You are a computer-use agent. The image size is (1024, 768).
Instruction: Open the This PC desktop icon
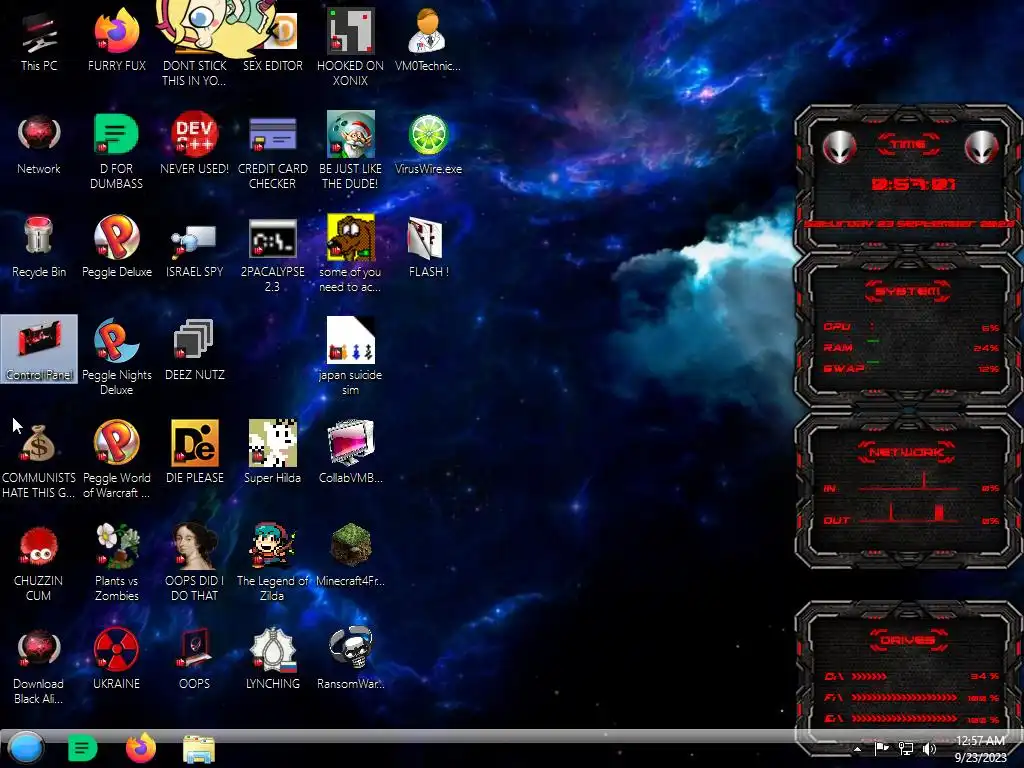(x=39, y=42)
